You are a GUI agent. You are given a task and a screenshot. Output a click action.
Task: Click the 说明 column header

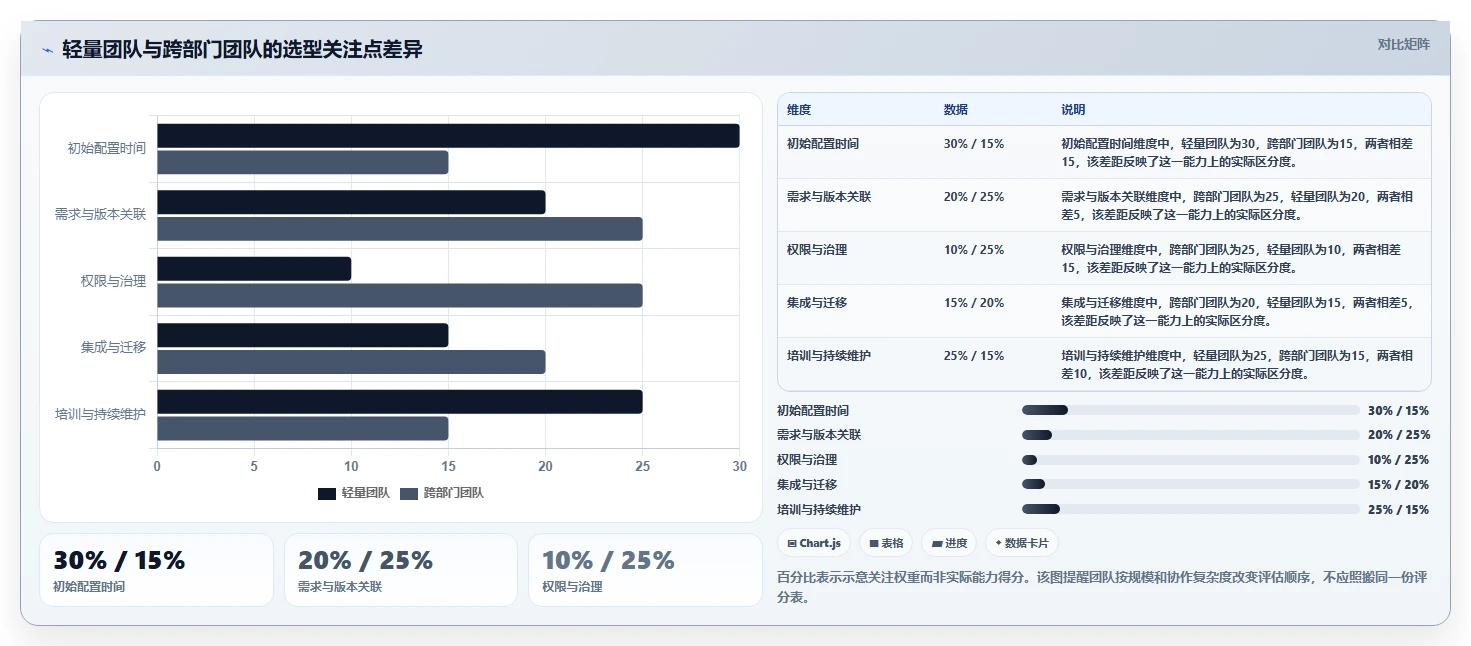pos(1073,110)
